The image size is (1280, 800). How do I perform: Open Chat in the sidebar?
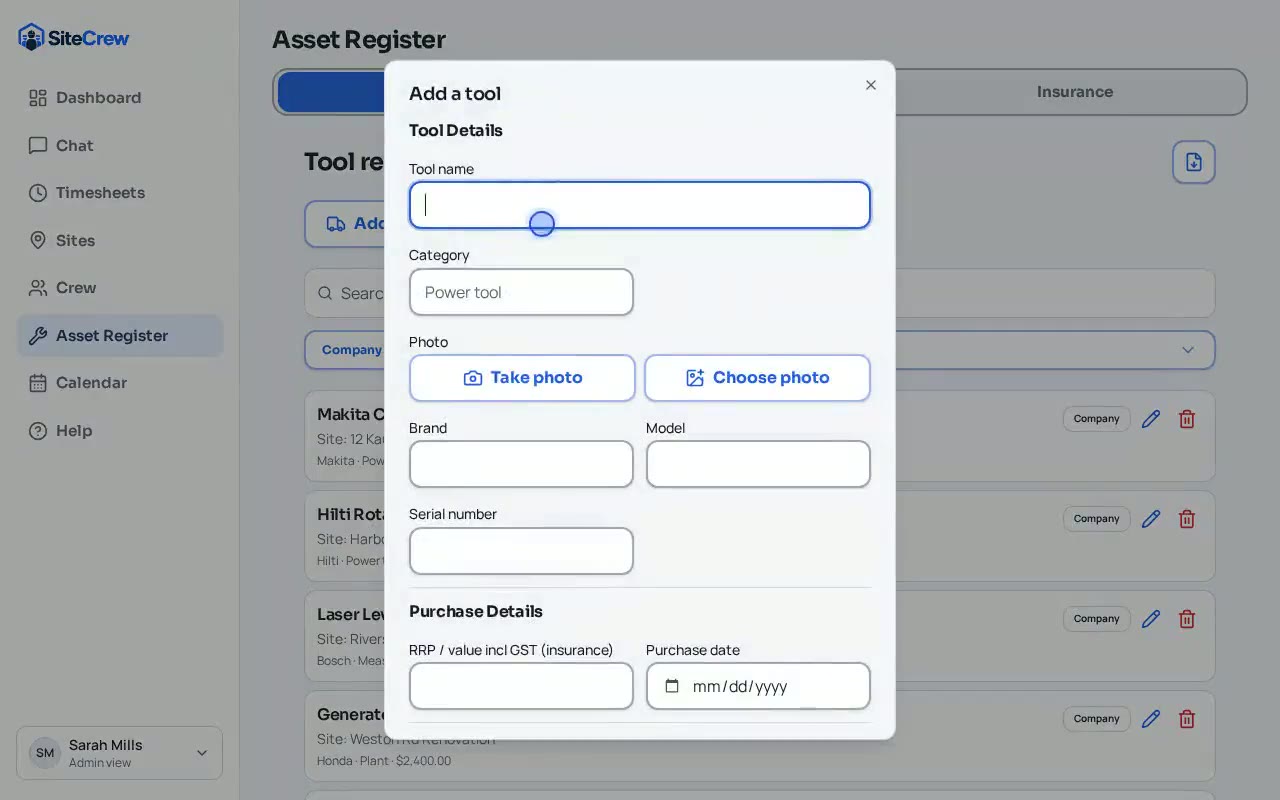(x=120, y=146)
